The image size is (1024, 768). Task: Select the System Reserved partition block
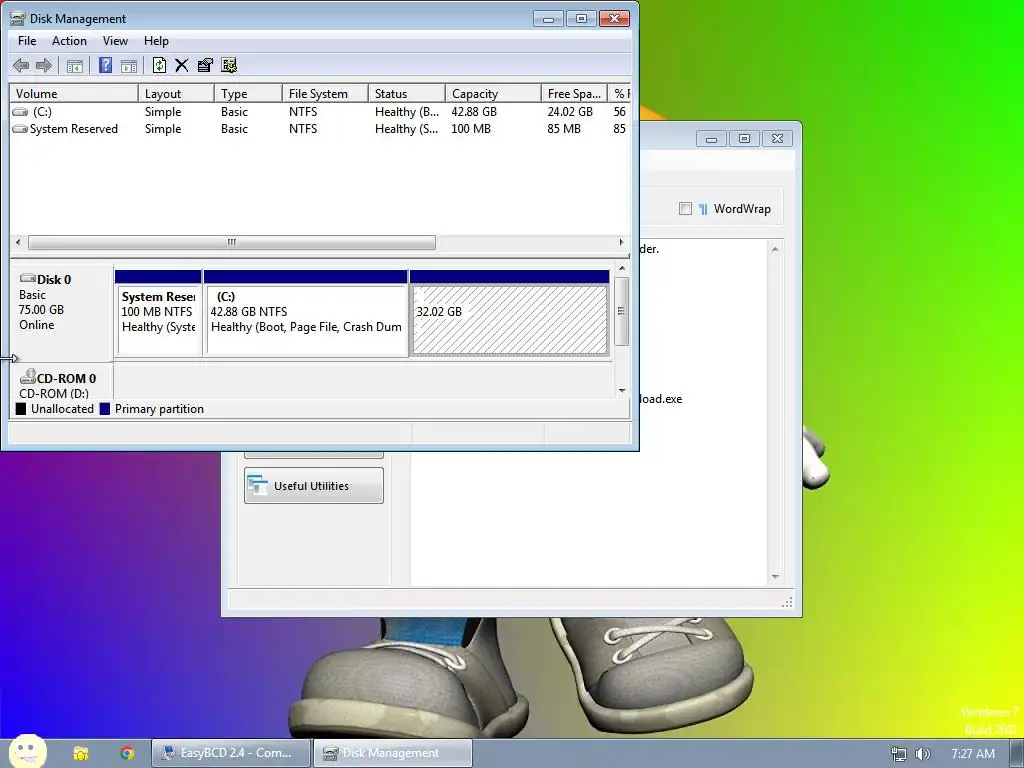158,313
